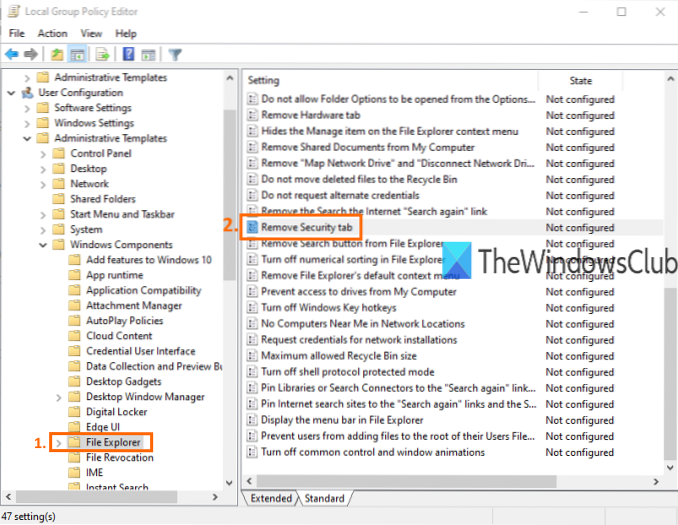Click the Export List toolbar icon
This screenshot has height=525, width=678.
(x=101, y=54)
